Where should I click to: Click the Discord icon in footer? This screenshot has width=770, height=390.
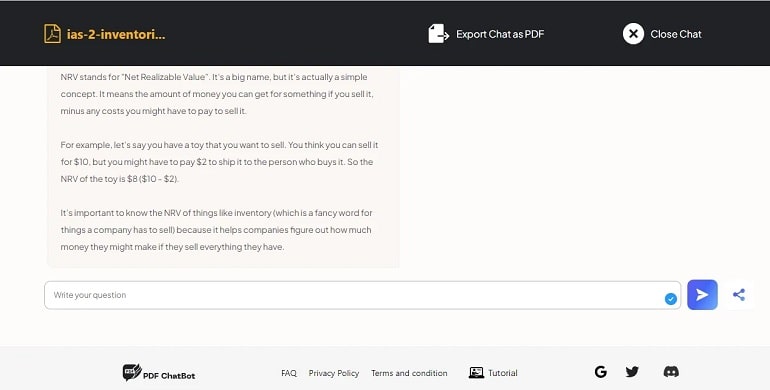coord(671,372)
